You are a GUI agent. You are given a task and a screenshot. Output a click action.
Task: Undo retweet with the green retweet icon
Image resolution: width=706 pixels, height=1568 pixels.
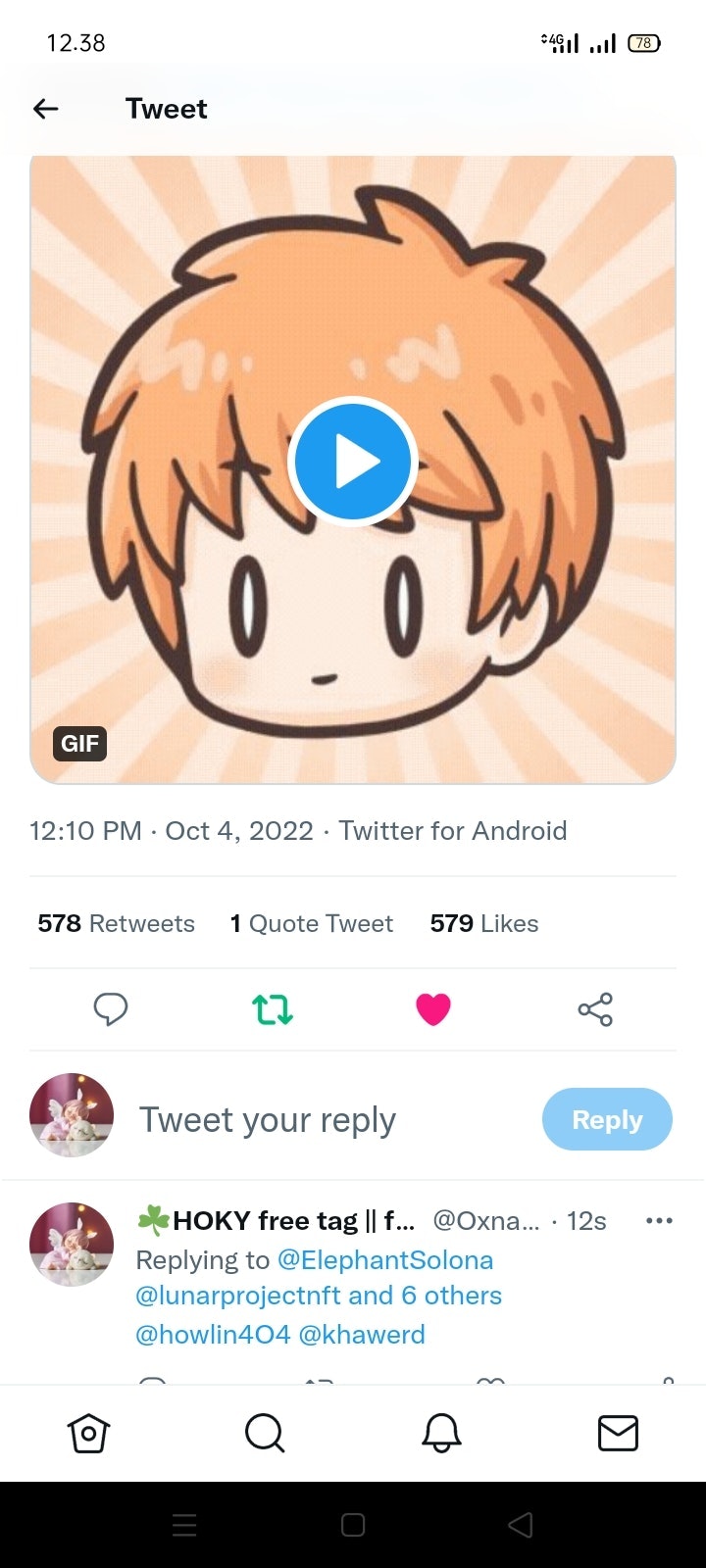(x=273, y=1008)
